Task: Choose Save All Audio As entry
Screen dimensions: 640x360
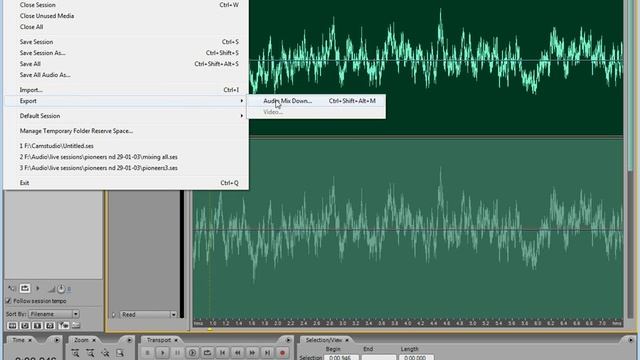Action: [126, 75]
